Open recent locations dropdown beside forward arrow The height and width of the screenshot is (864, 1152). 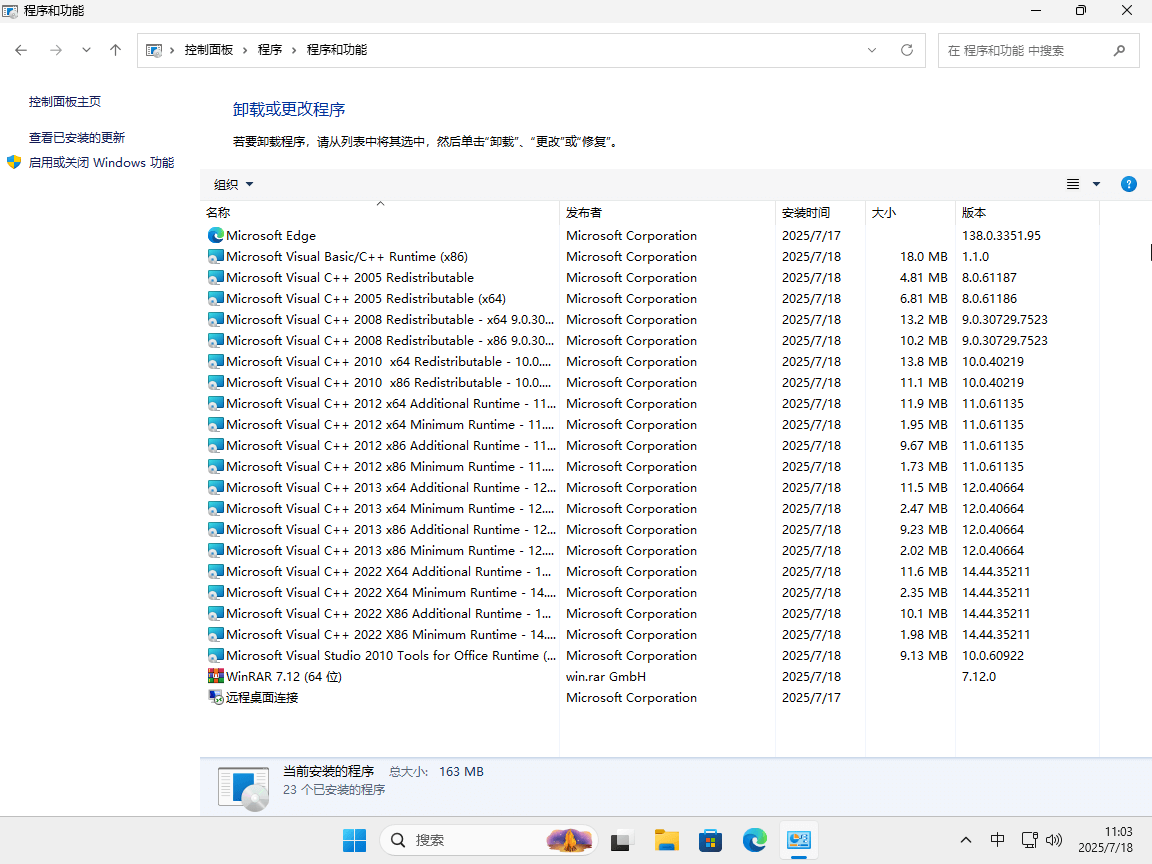[86, 50]
